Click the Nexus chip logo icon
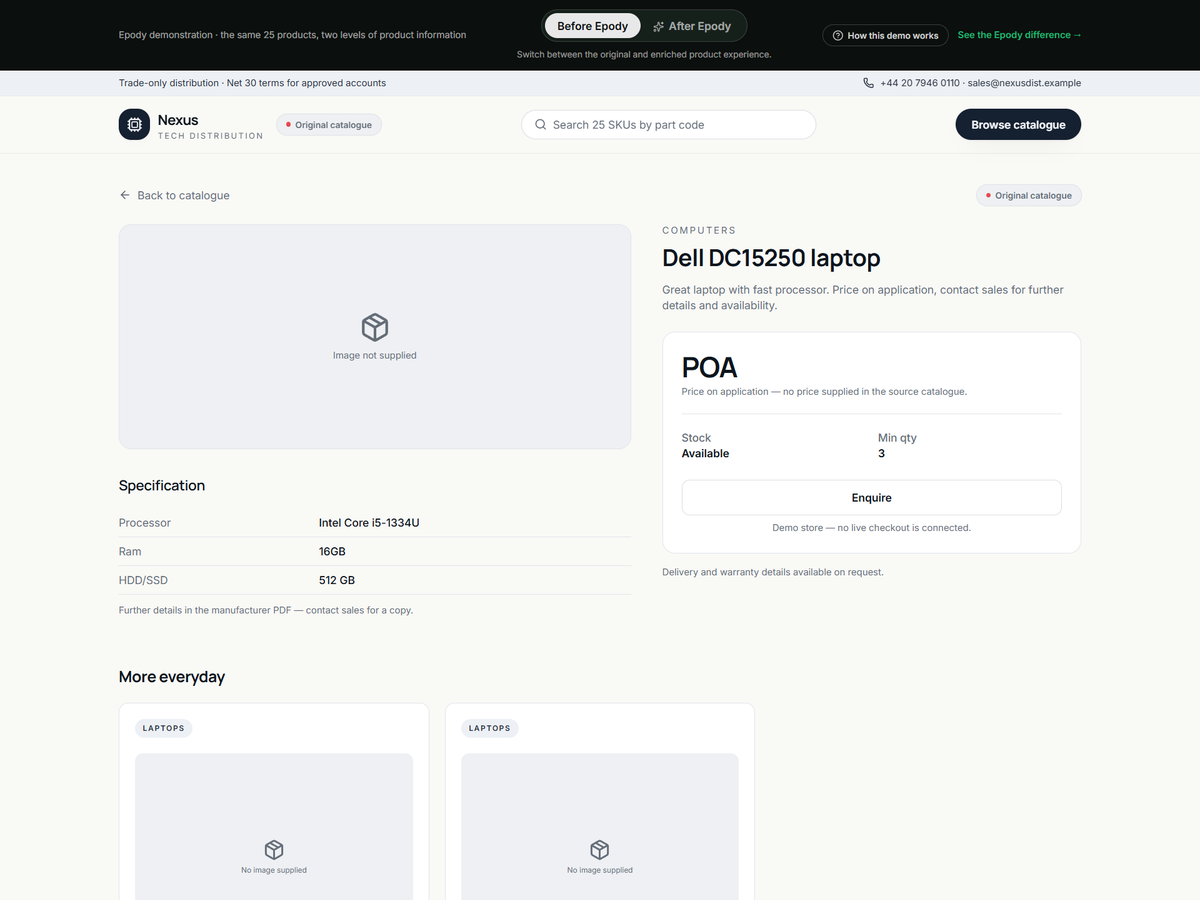Image resolution: width=1200 pixels, height=900 pixels. pyautogui.click(x=134, y=125)
